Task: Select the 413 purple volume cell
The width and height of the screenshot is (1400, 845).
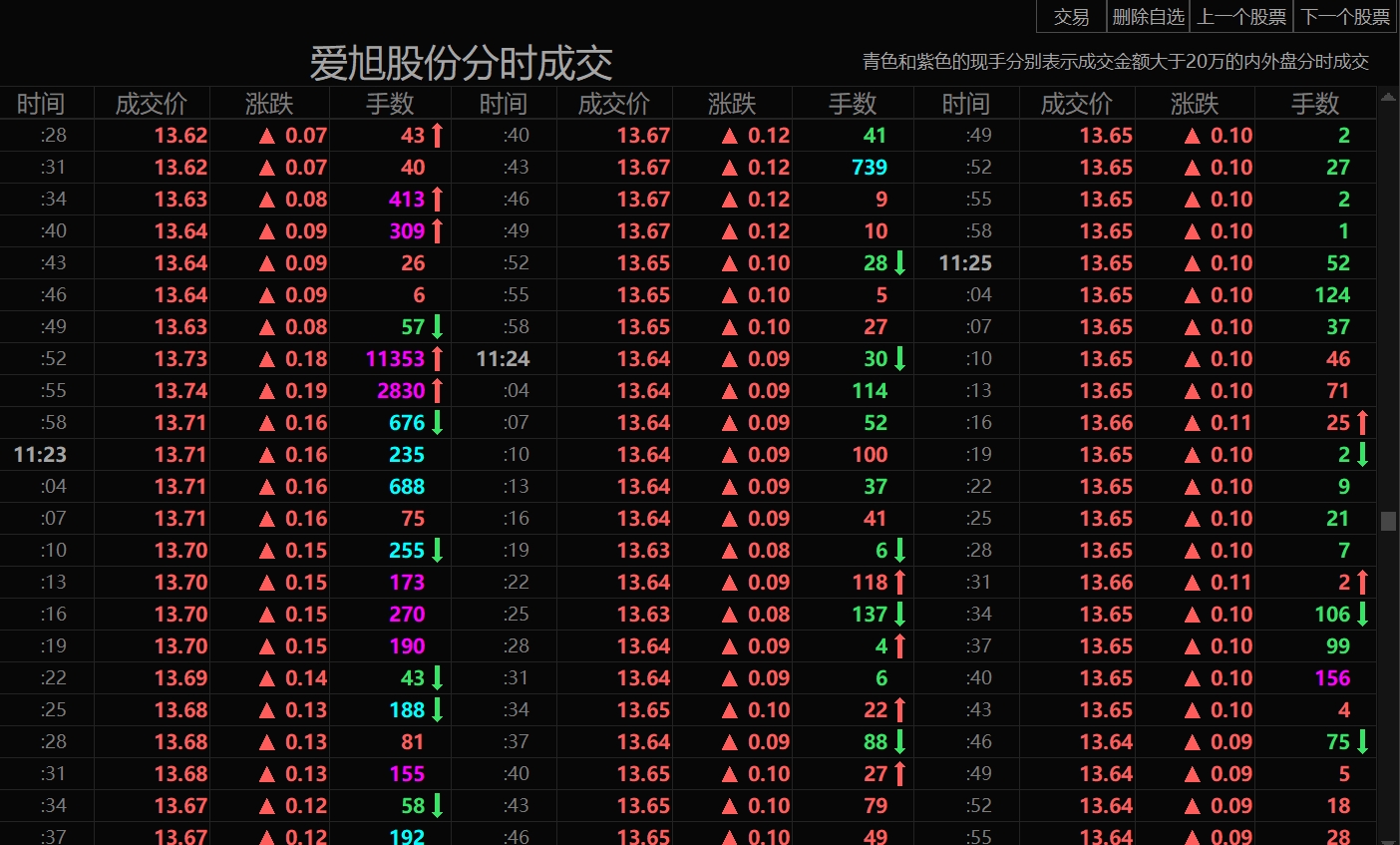Action: coord(407,200)
